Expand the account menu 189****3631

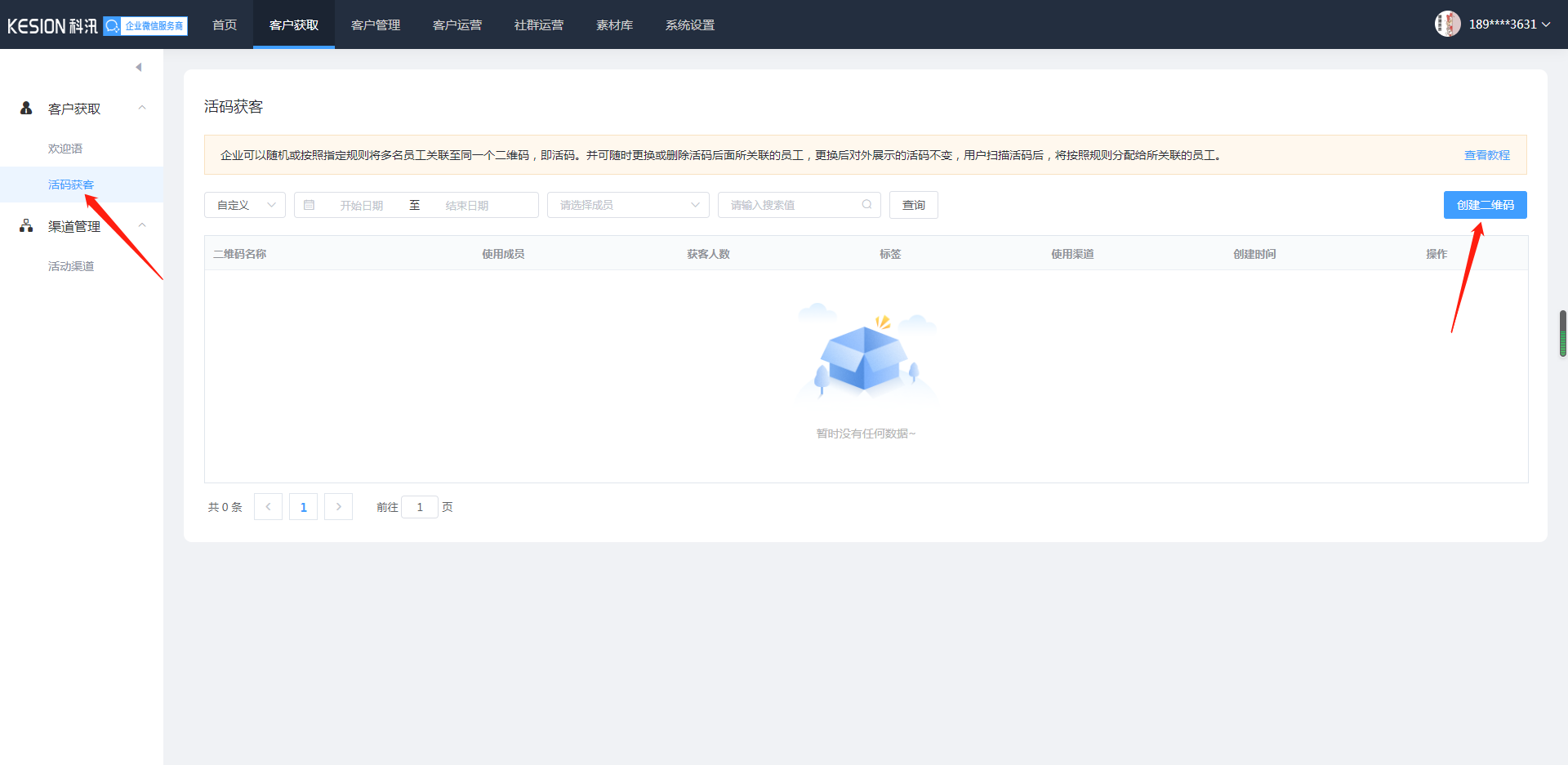(1508, 24)
